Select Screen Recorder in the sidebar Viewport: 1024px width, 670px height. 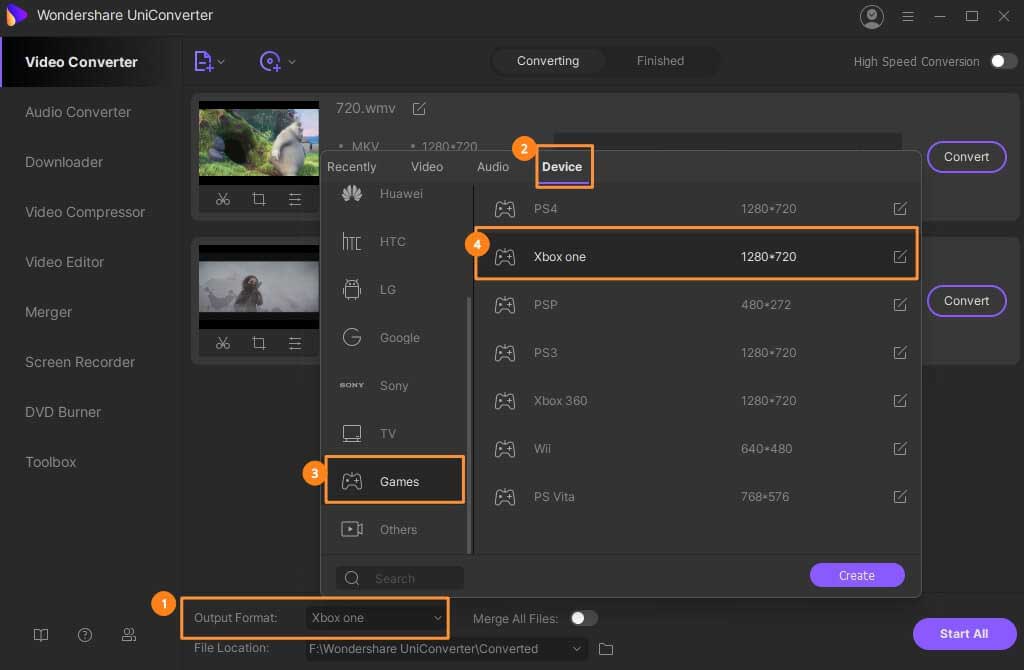(80, 362)
